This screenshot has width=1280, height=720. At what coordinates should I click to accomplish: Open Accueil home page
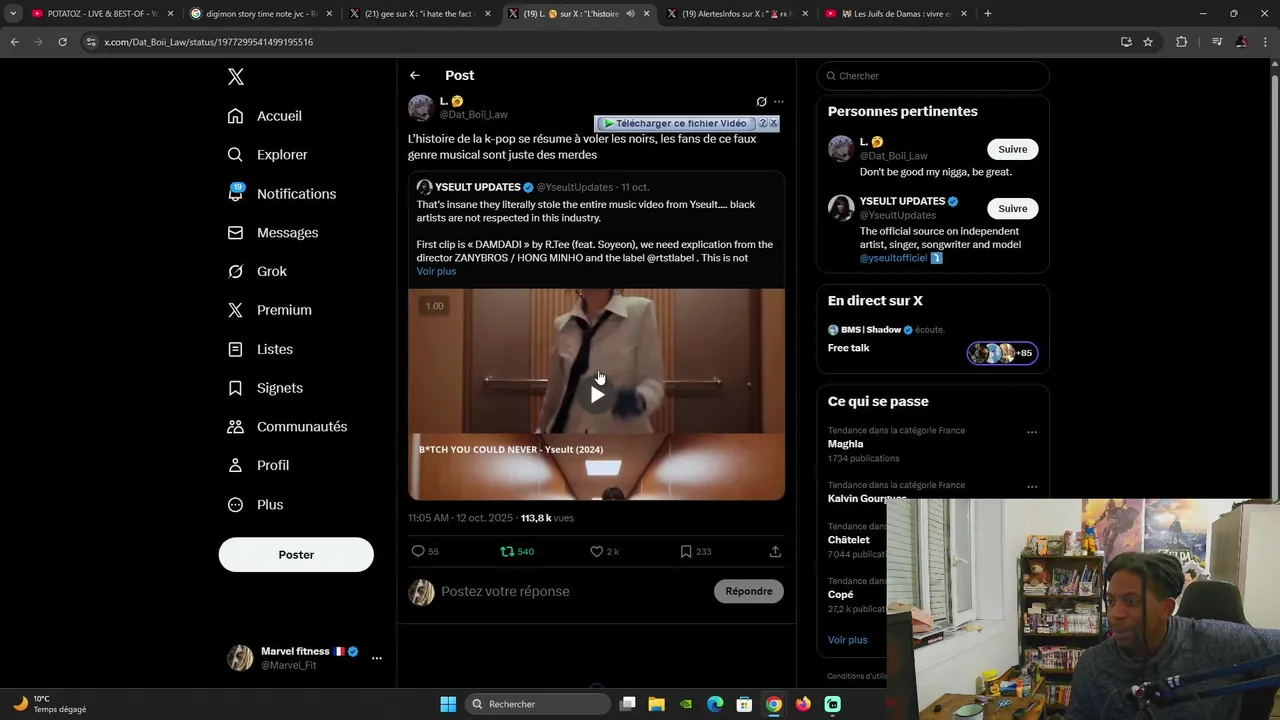point(265,116)
